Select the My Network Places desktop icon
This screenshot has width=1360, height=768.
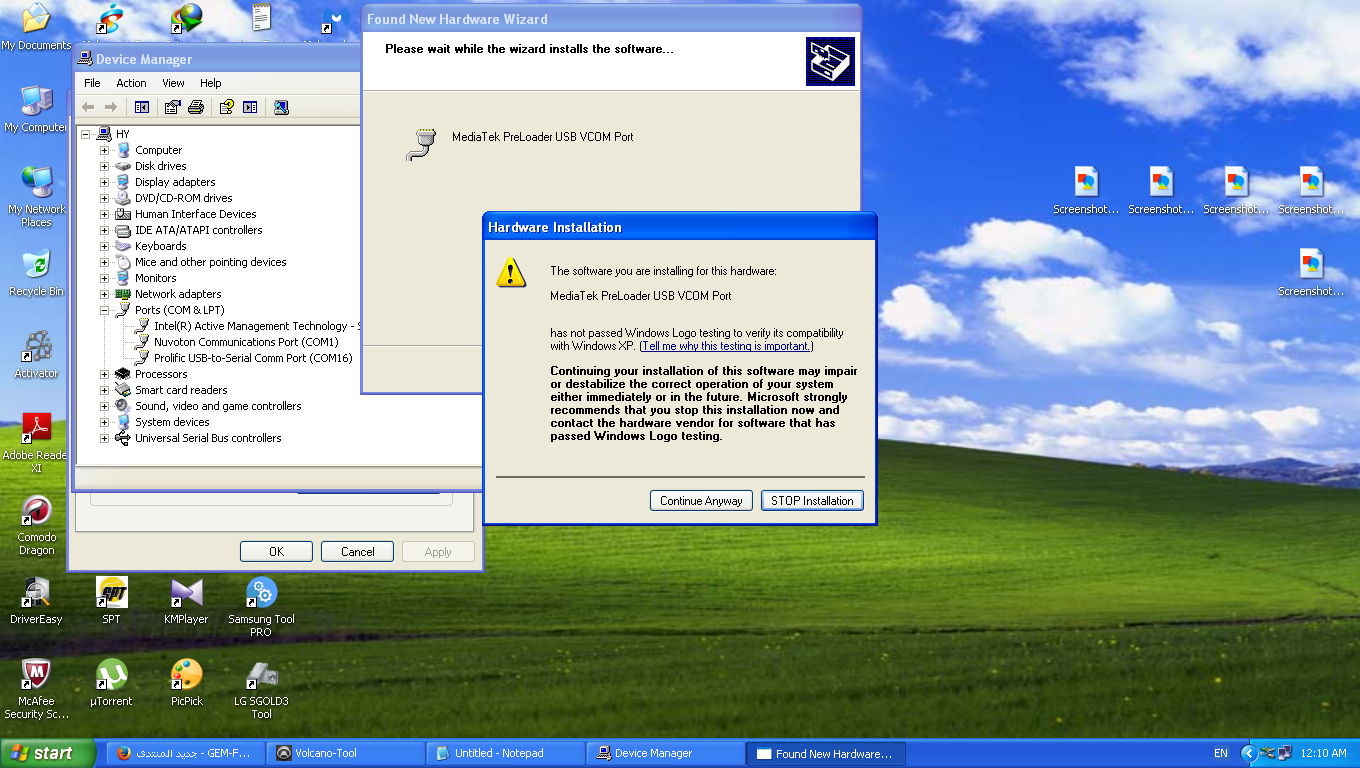click(x=36, y=197)
